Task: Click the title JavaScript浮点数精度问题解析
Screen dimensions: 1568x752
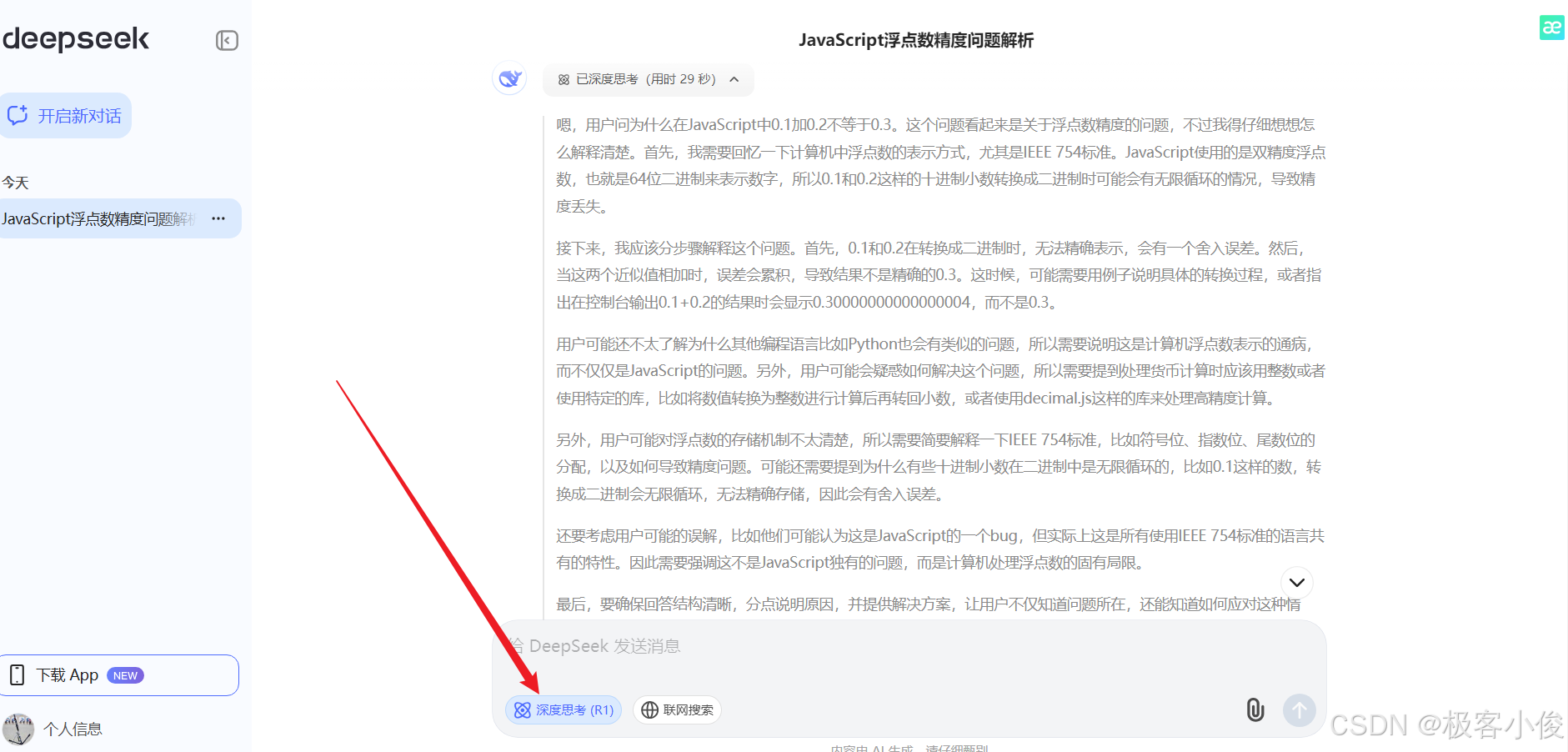Action: tap(916, 40)
